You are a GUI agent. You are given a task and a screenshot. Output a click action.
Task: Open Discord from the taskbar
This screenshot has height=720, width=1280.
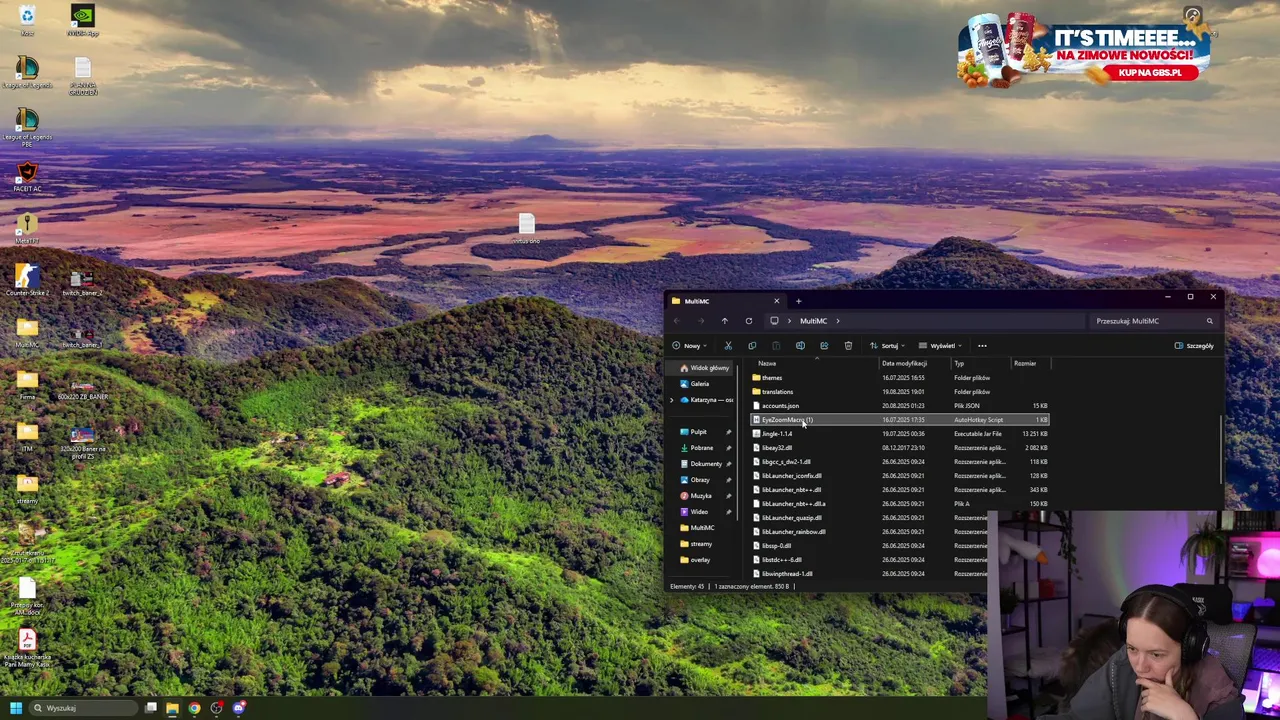point(239,708)
